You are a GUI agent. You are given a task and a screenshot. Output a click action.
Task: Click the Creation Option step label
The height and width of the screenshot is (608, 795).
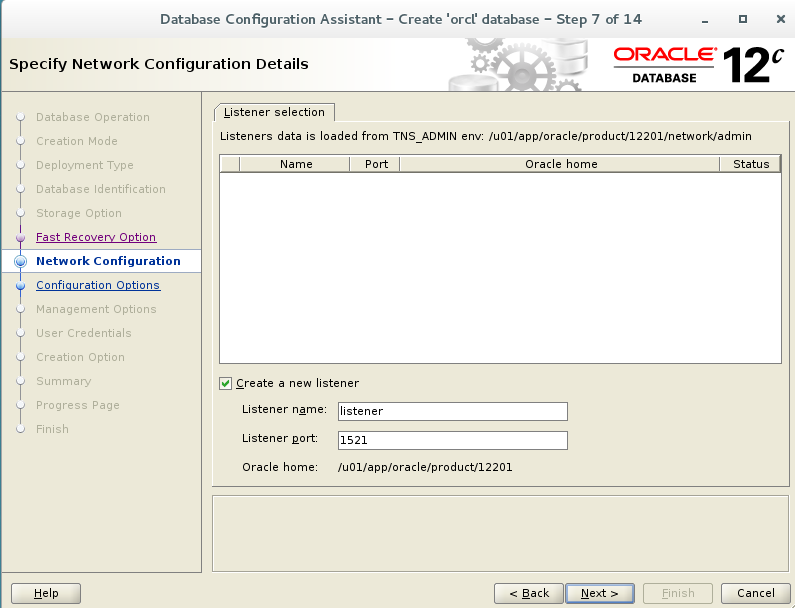[x=80, y=357]
